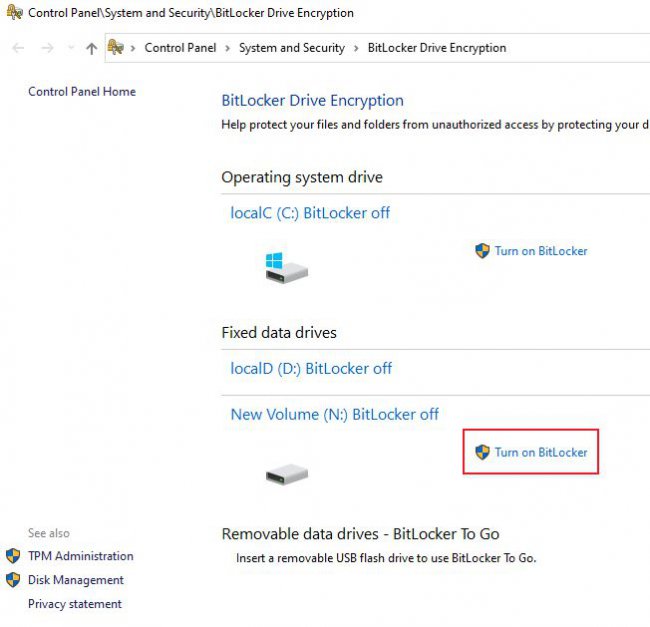Click shield icon next to TPM Administration
The height and width of the screenshot is (627, 650).
[x=13, y=556]
